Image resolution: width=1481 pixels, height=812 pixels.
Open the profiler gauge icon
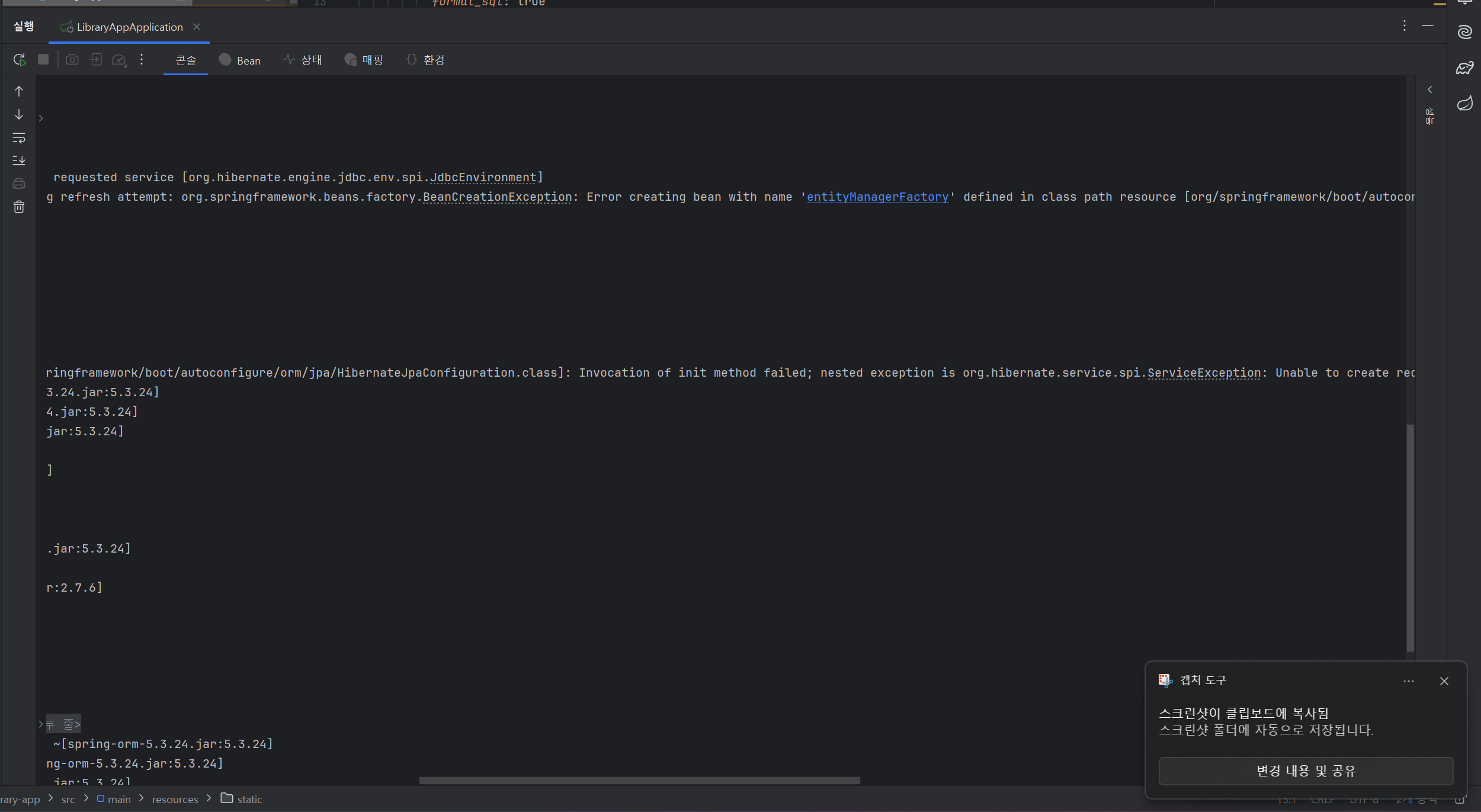pyautogui.click(x=119, y=60)
